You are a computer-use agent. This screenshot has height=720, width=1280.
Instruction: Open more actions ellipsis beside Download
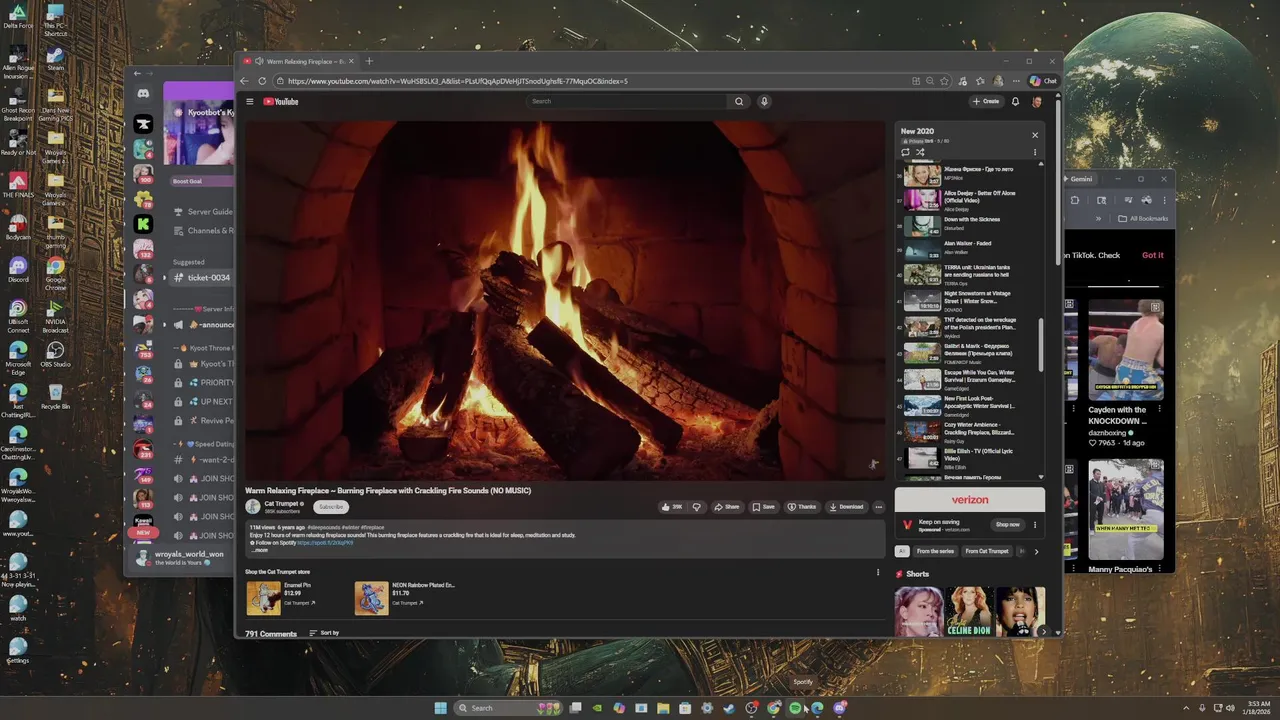coord(879,507)
